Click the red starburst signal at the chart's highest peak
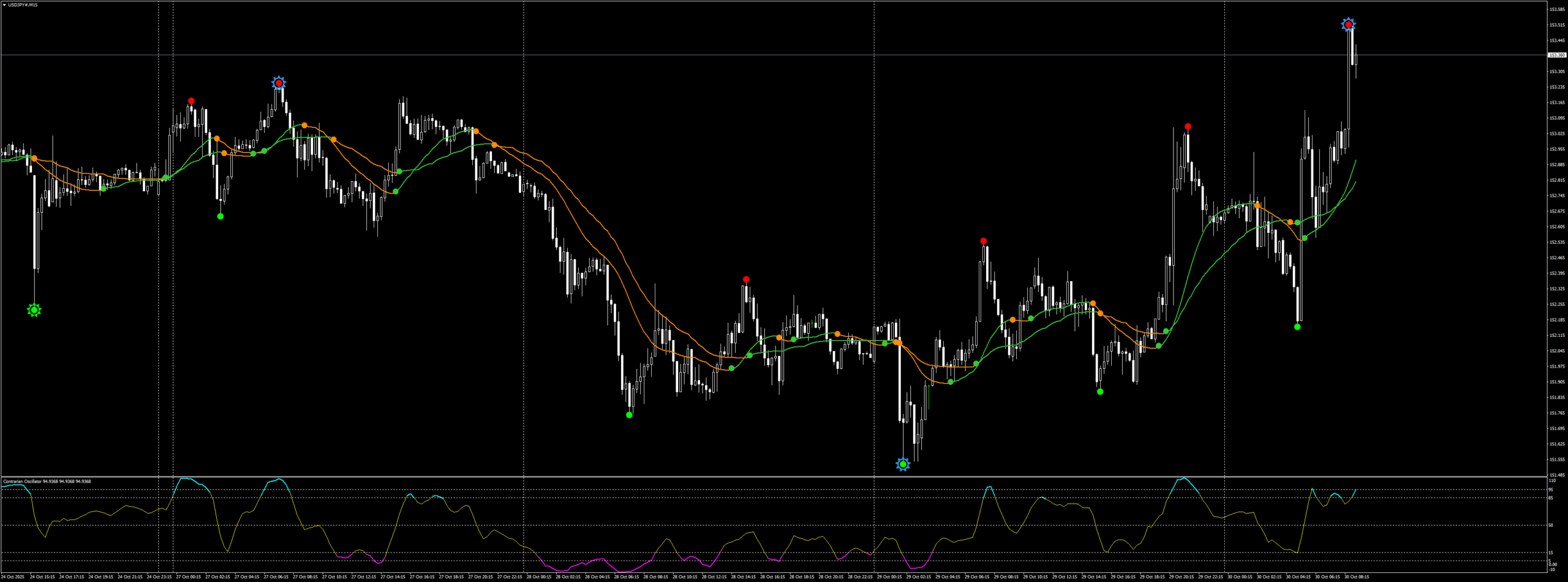Viewport: 1568px width, 582px height. point(1348,25)
